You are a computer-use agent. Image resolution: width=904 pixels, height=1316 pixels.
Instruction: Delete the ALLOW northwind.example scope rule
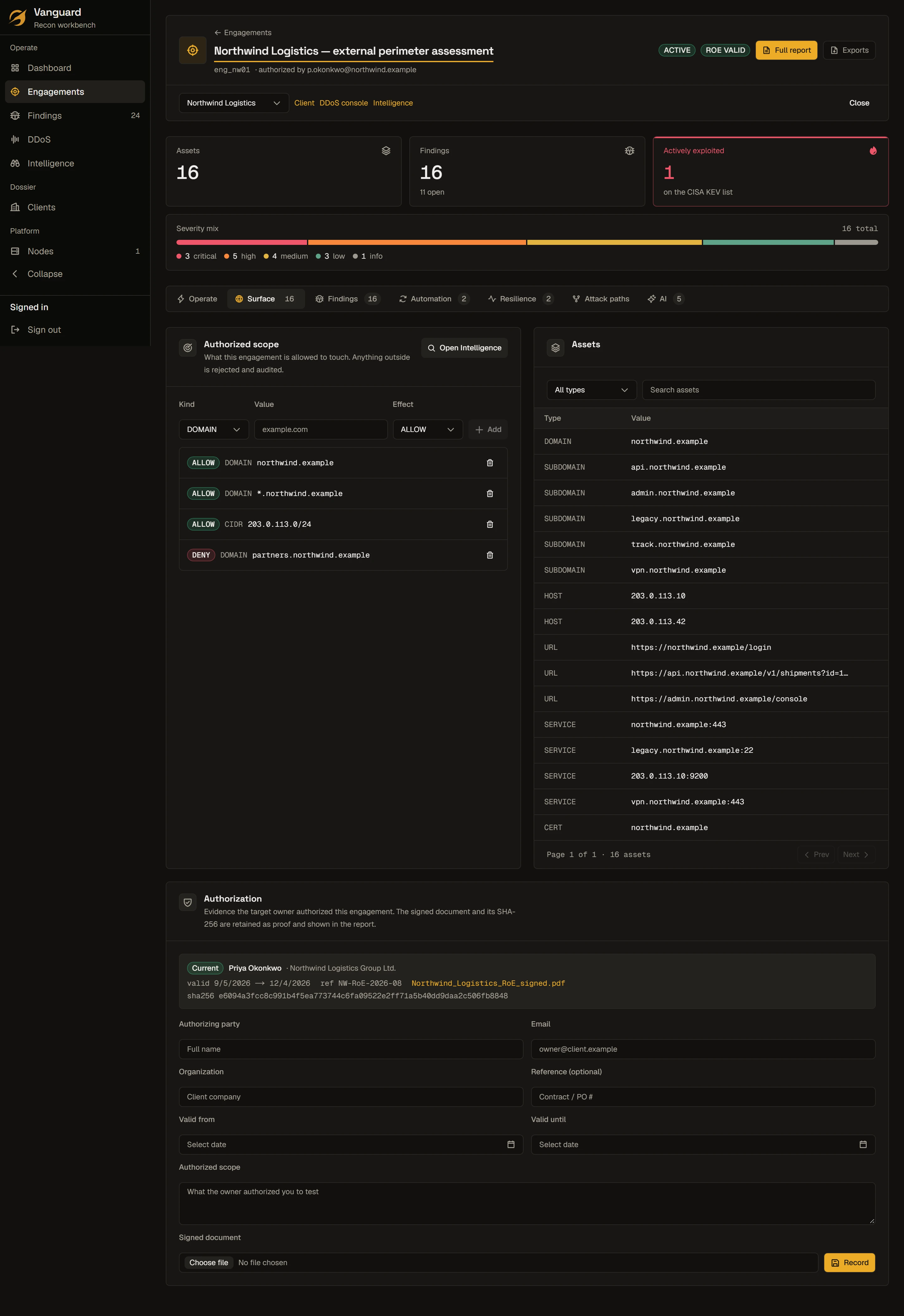(x=489, y=463)
